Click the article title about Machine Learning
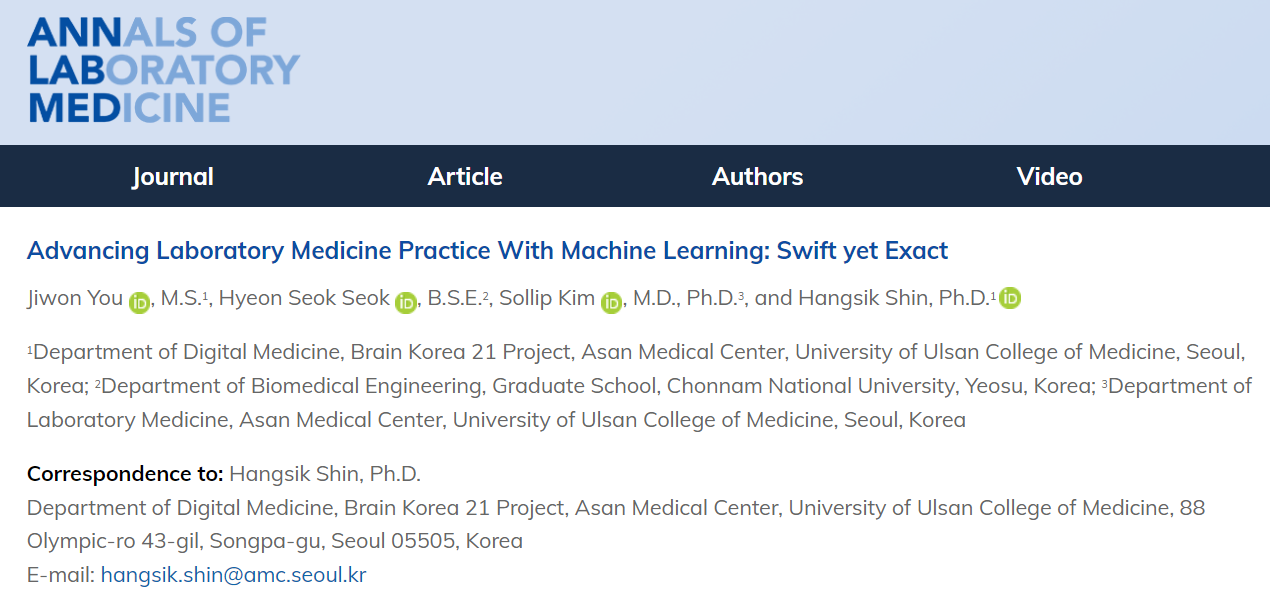The width and height of the screenshot is (1270, 605). 487,250
